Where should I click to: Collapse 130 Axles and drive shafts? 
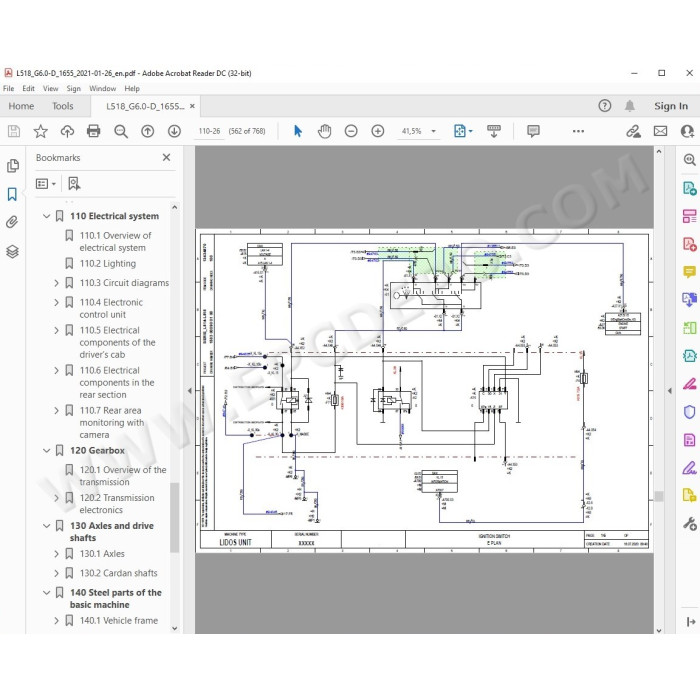(x=46, y=526)
